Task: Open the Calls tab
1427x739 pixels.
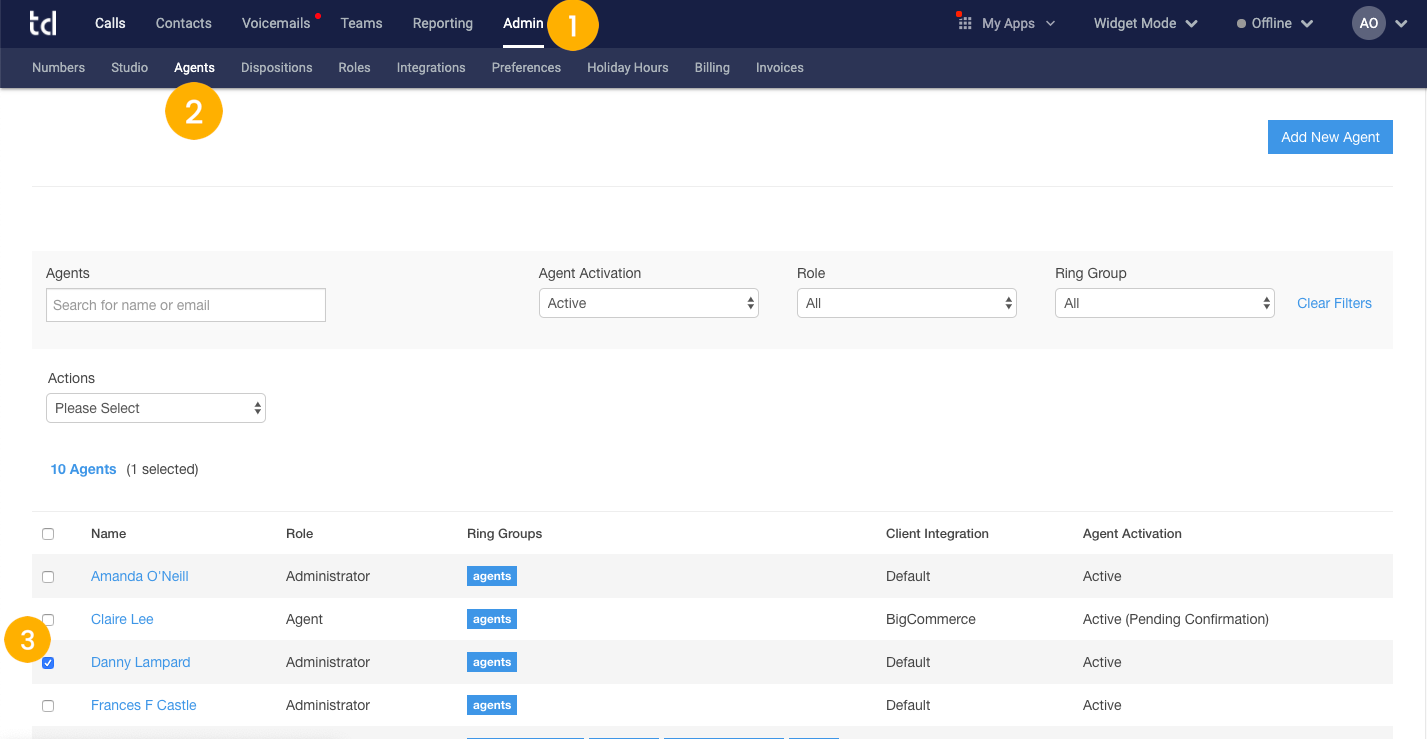Action: [110, 23]
